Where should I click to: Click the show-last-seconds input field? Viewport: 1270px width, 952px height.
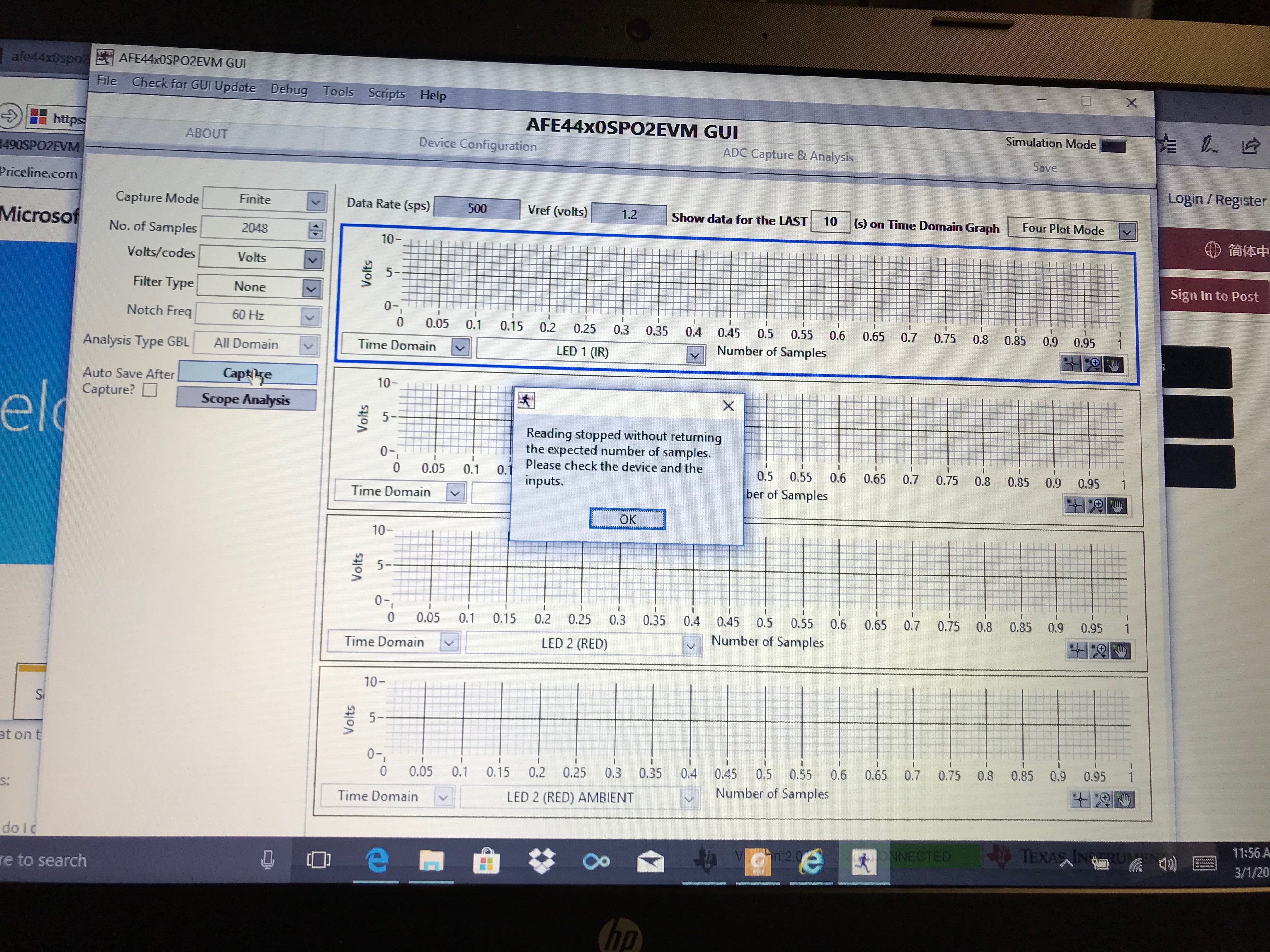[830, 222]
